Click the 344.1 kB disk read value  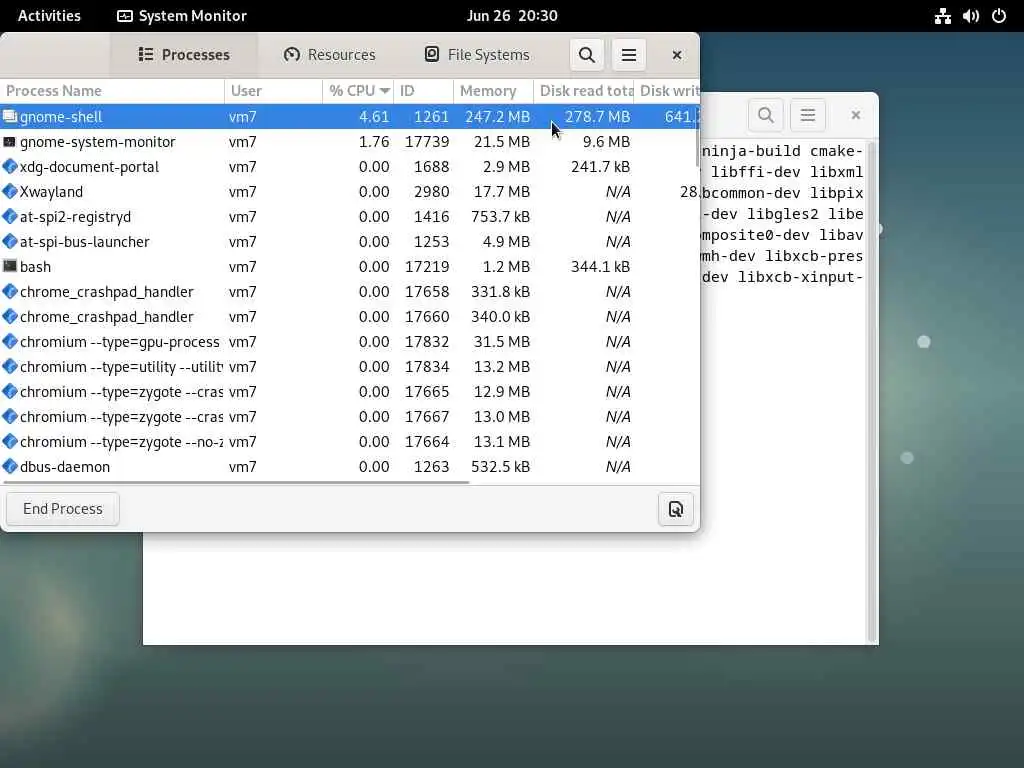point(601,266)
